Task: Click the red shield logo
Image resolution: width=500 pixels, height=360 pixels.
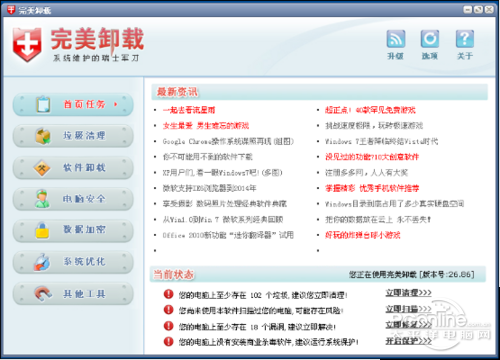Action: pos(27,45)
